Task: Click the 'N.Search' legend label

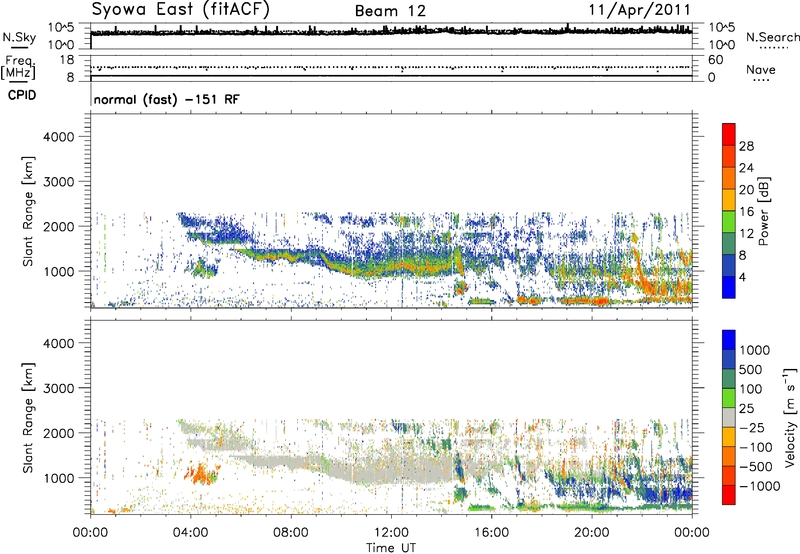Action: pos(772,37)
